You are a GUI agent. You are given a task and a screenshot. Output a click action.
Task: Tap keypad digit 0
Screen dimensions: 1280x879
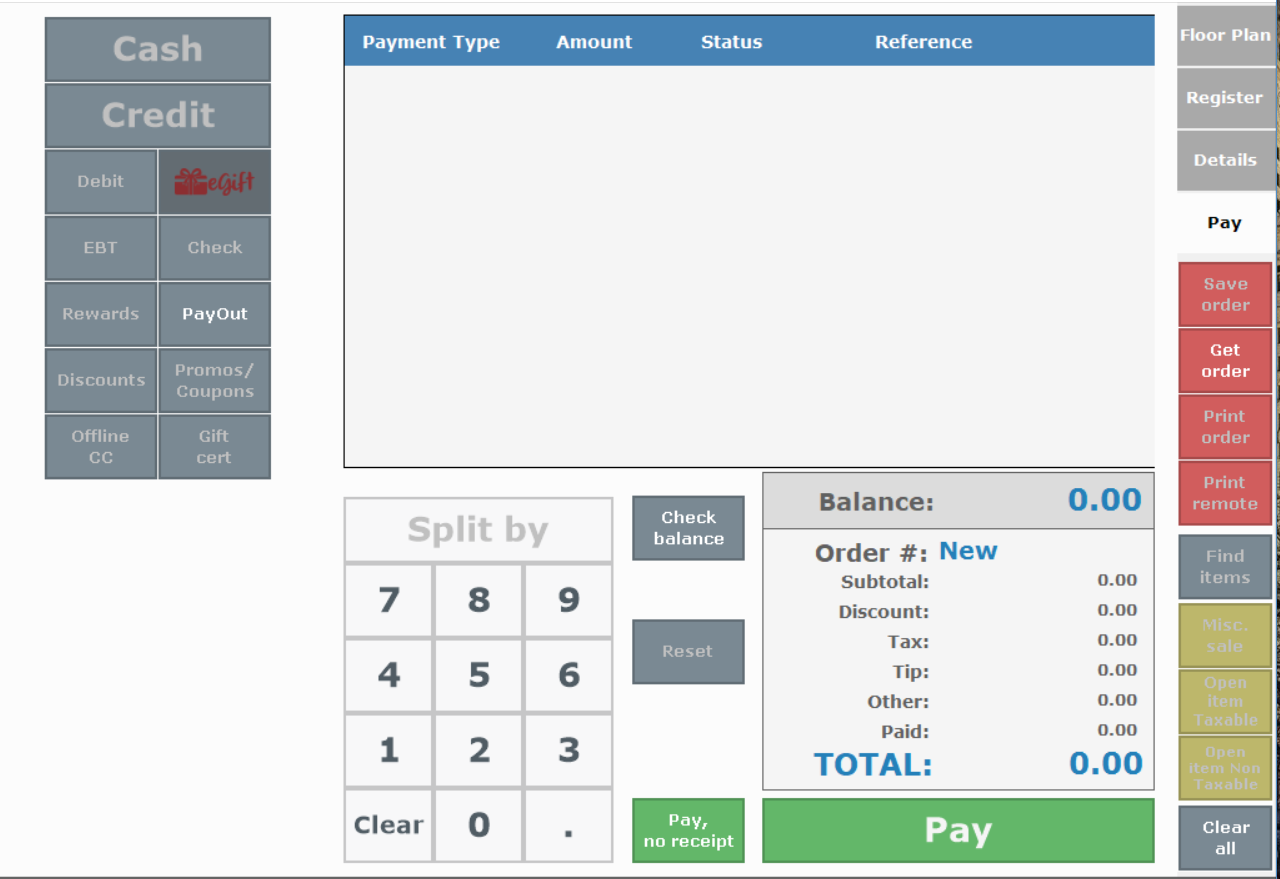[479, 825]
